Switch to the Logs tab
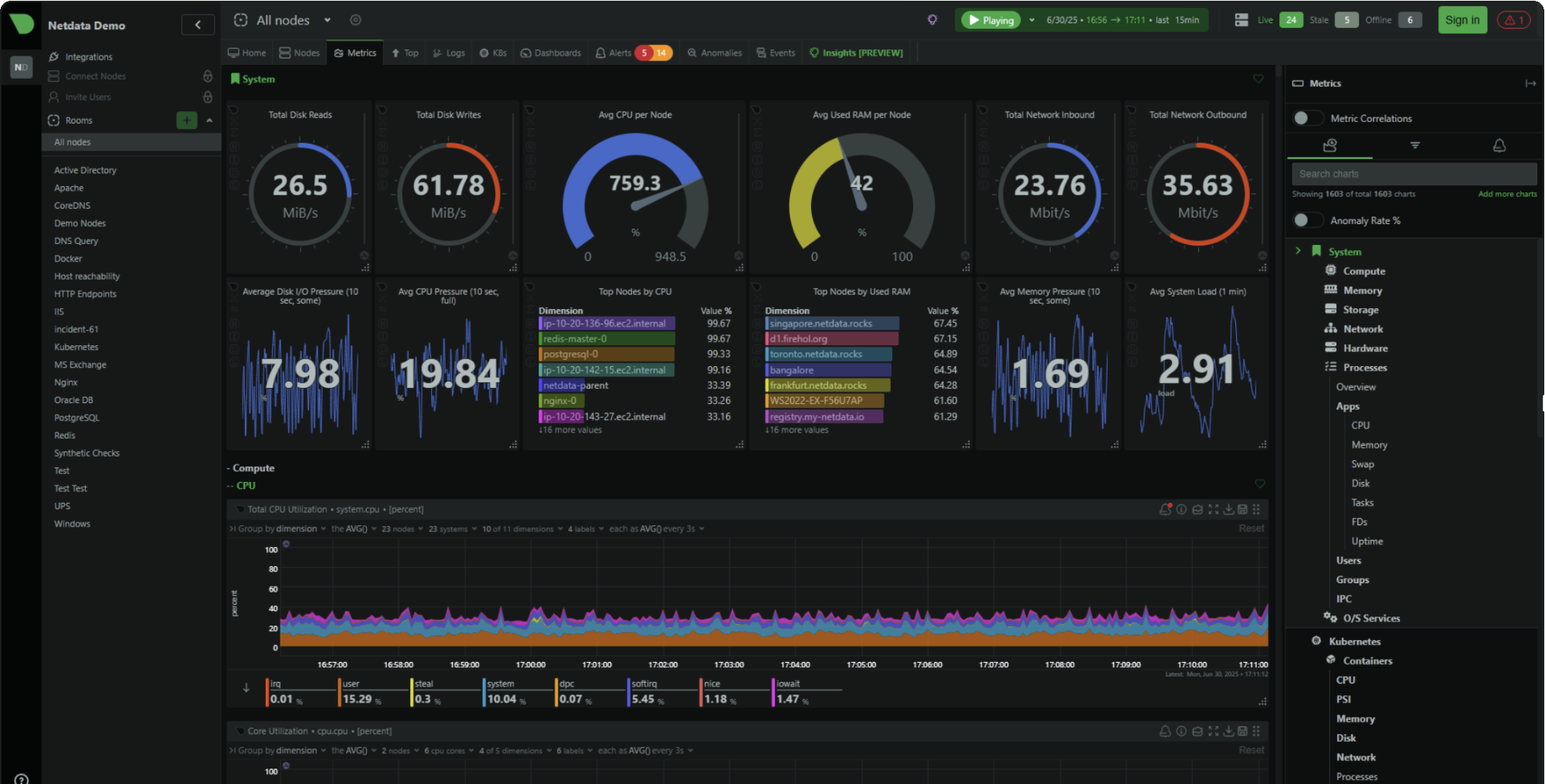The height and width of the screenshot is (784, 1545). pos(449,53)
